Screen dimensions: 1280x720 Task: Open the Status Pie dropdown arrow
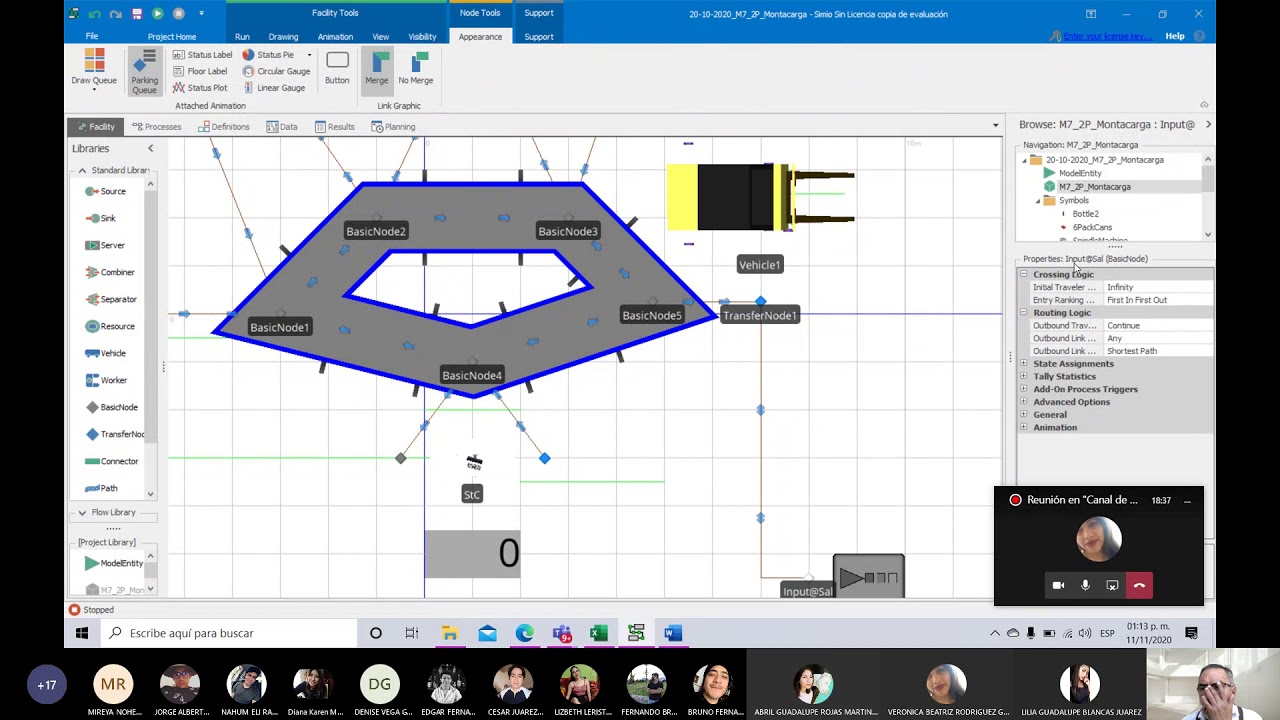click(x=309, y=55)
